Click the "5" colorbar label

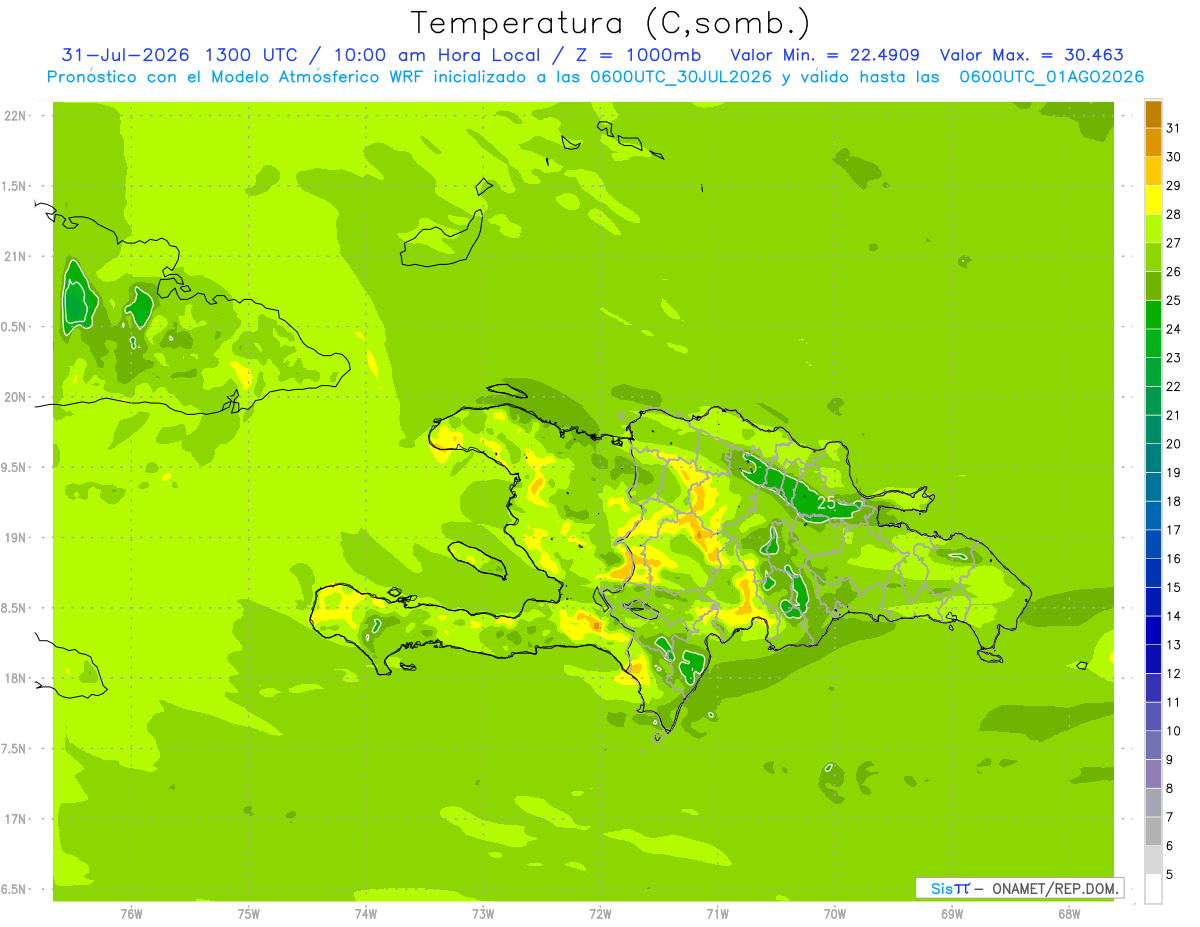point(1170,875)
